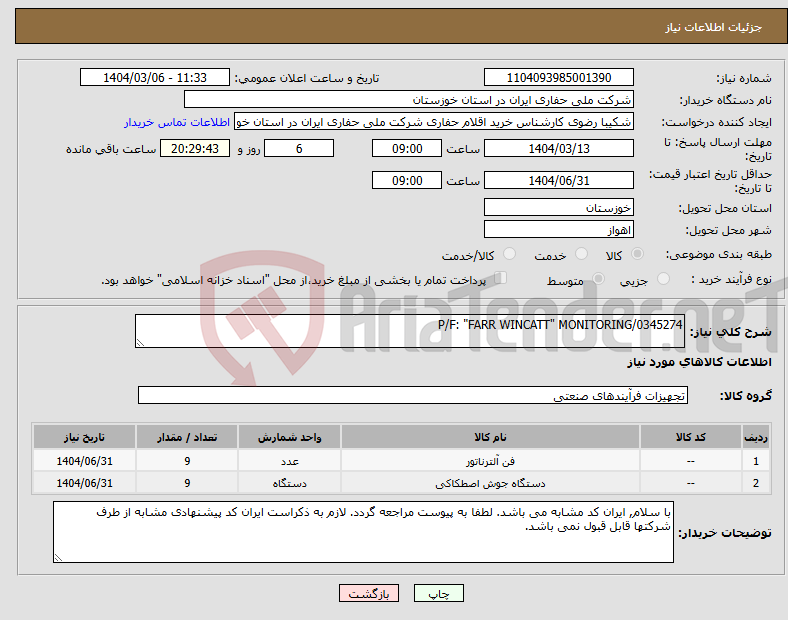The width and height of the screenshot is (788, 620).
Task: Toggle the اسناد خزانه اسلامی payment checkbox
Action: click(500, 278)
